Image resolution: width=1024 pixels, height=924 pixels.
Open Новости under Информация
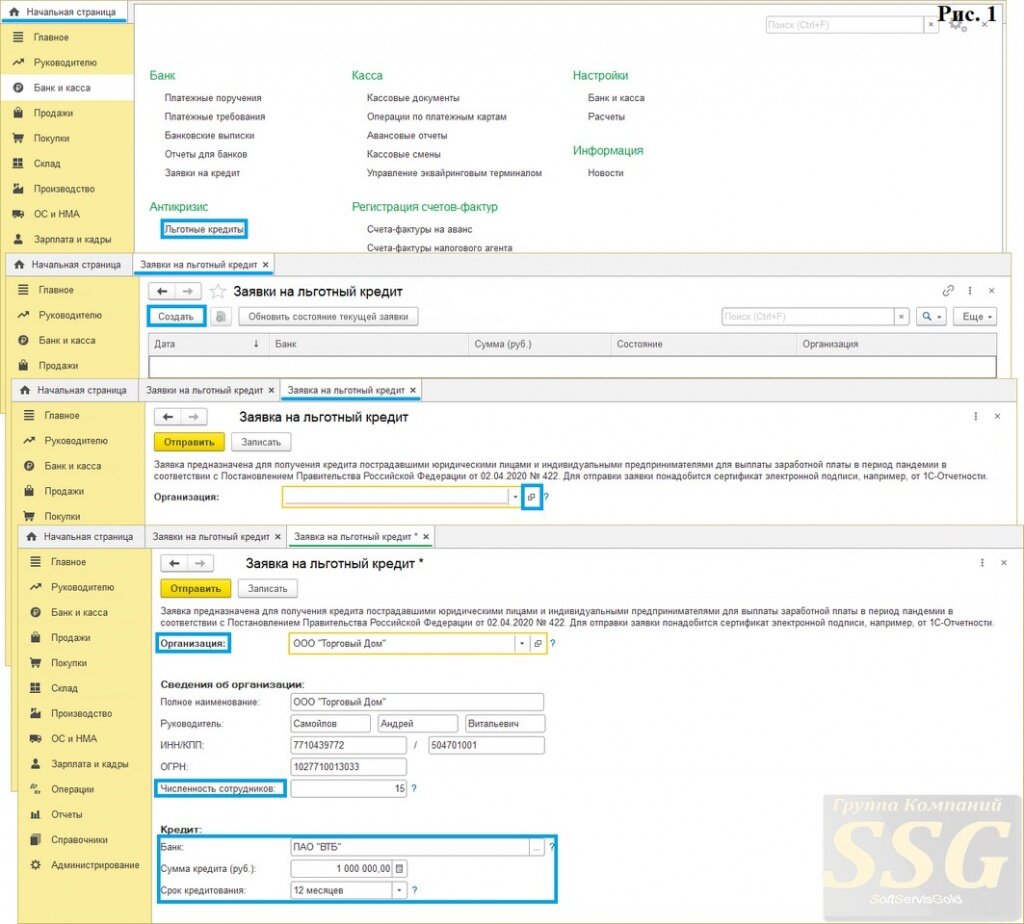pyautogui.click(x=605, y=173)
